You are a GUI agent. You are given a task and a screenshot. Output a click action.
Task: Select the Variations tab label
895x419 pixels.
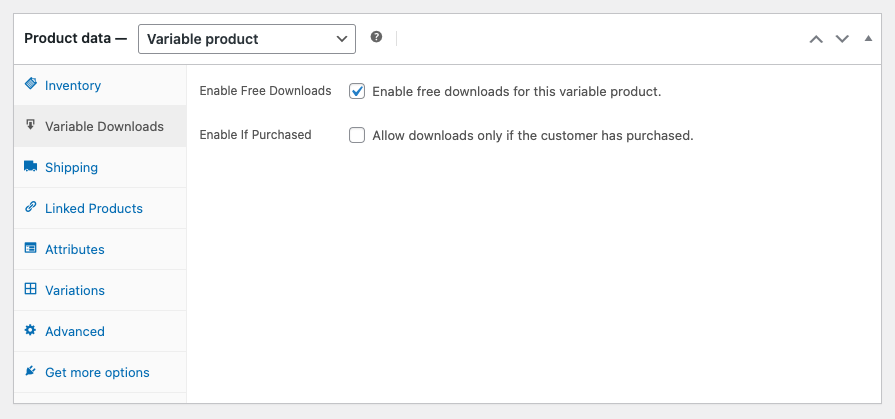tap(75, 291)
